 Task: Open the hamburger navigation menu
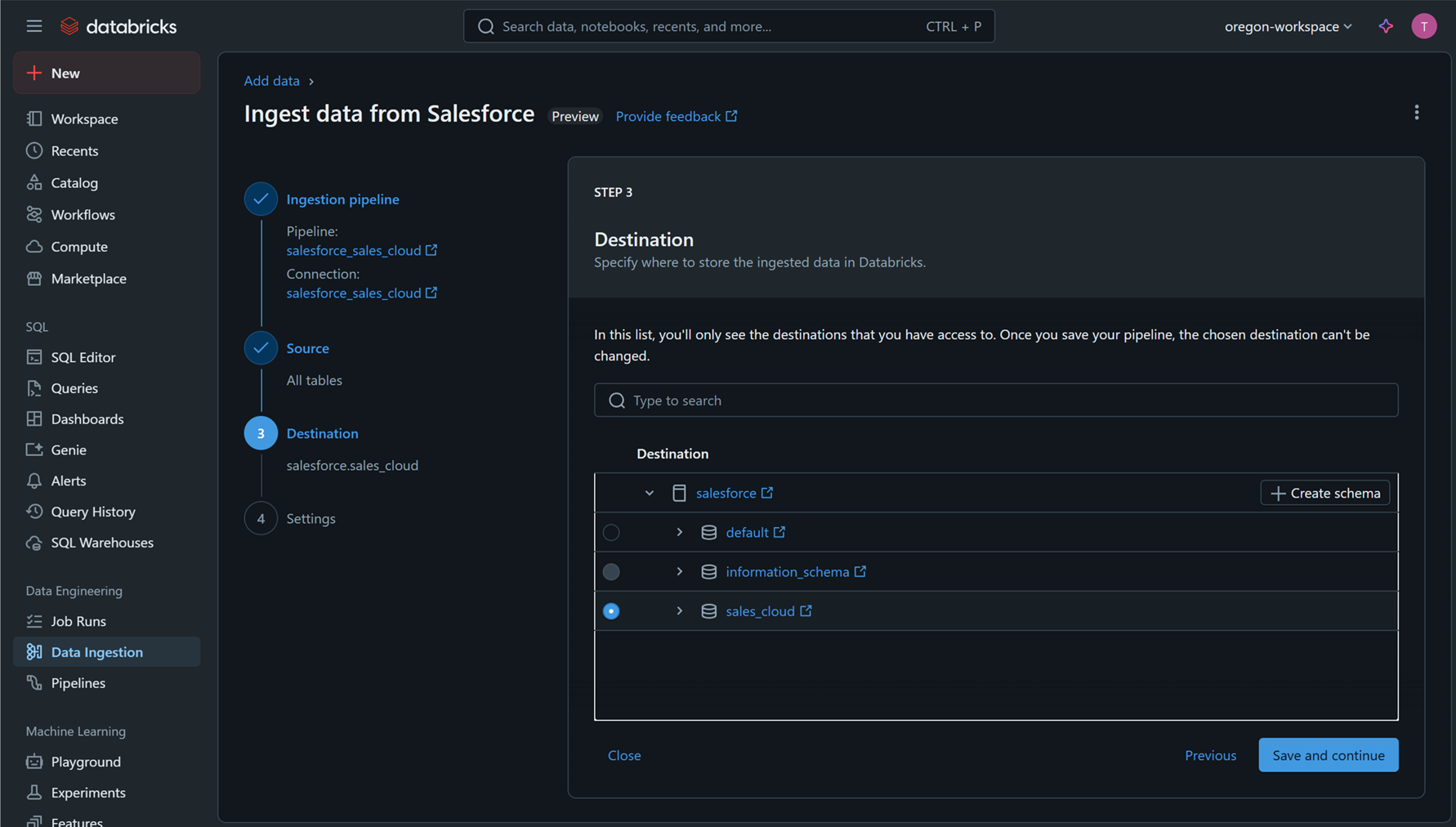pos(33,26)
